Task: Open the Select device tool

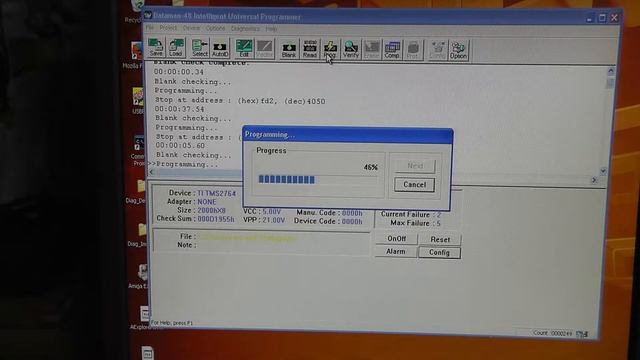Action: [200, 48]
